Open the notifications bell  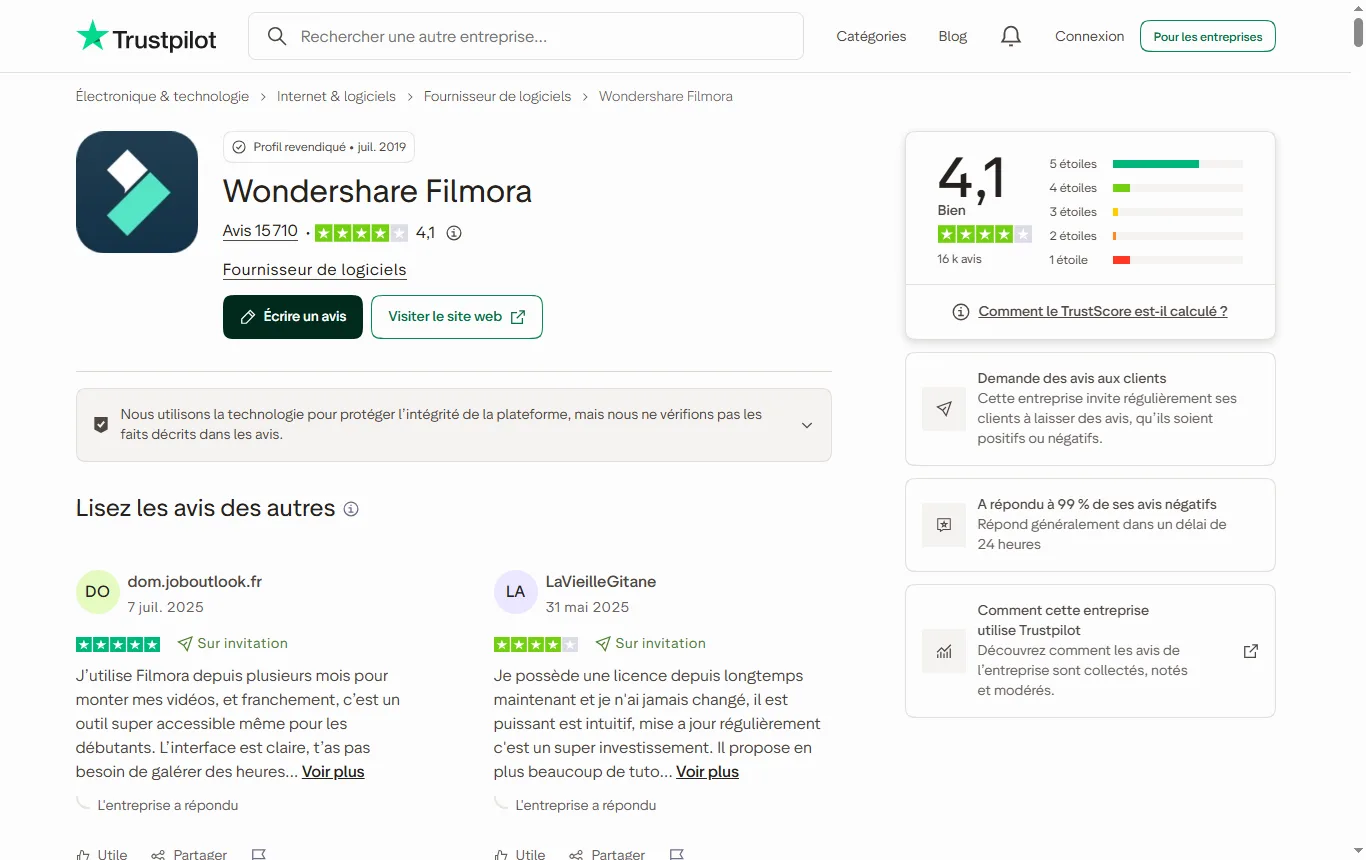point(1011,36)
